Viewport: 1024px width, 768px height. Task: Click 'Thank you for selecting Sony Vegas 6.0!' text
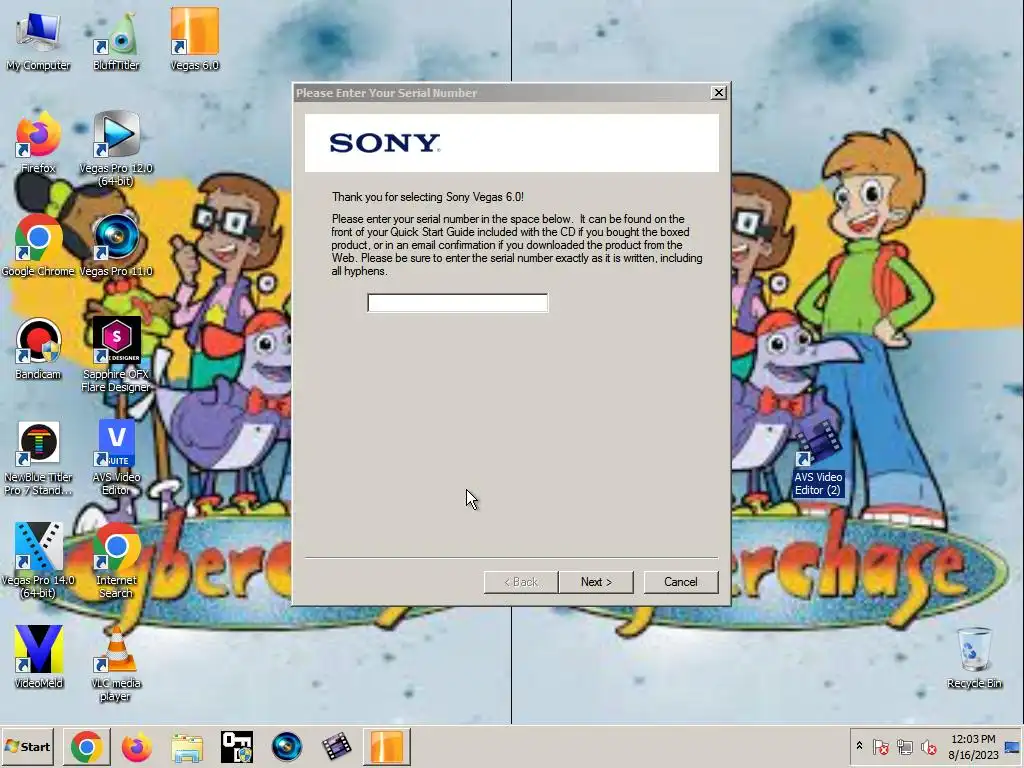(428, 197)
